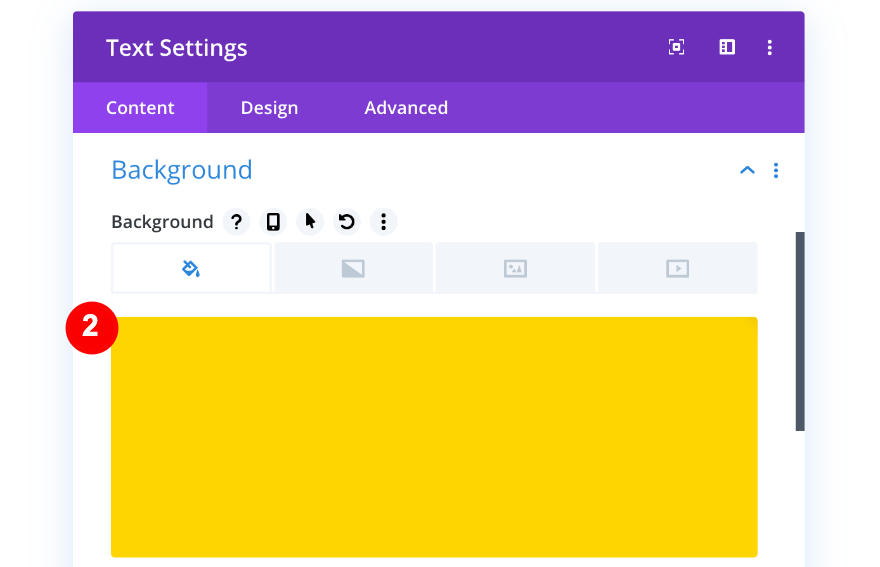Viewport: 880px width, 567px height.
Task: Switch to the Design tab
Action: click(x=269, y=108)
